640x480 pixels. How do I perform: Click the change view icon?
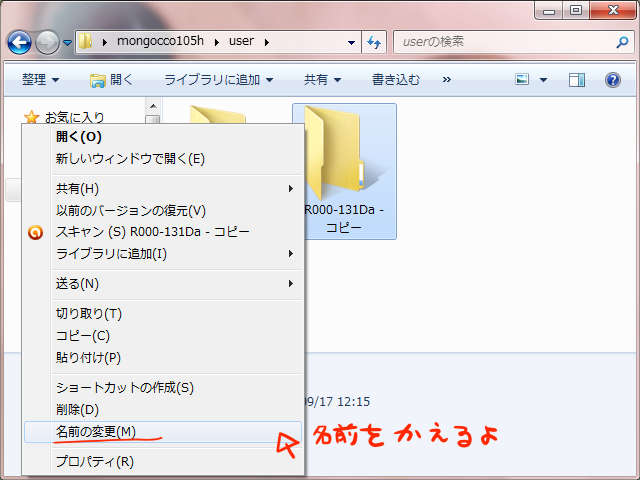coord(523,80)
